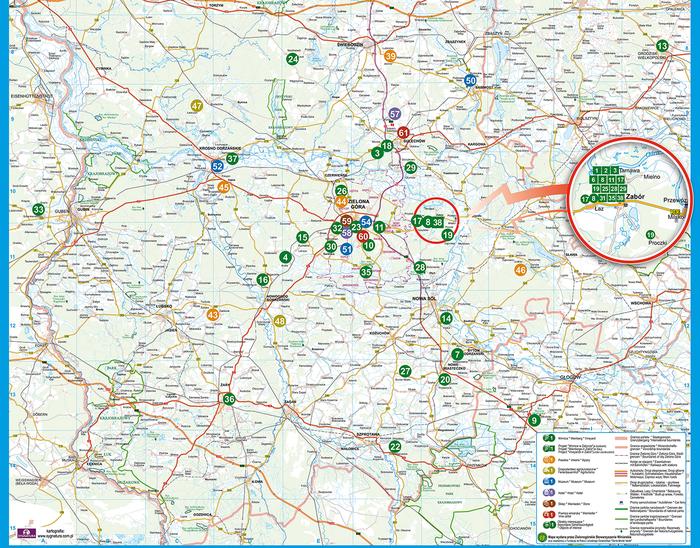Select green marker 22 near Szprotawa
Viewport: 700px width, 548px height.
[x=395, y=446]
